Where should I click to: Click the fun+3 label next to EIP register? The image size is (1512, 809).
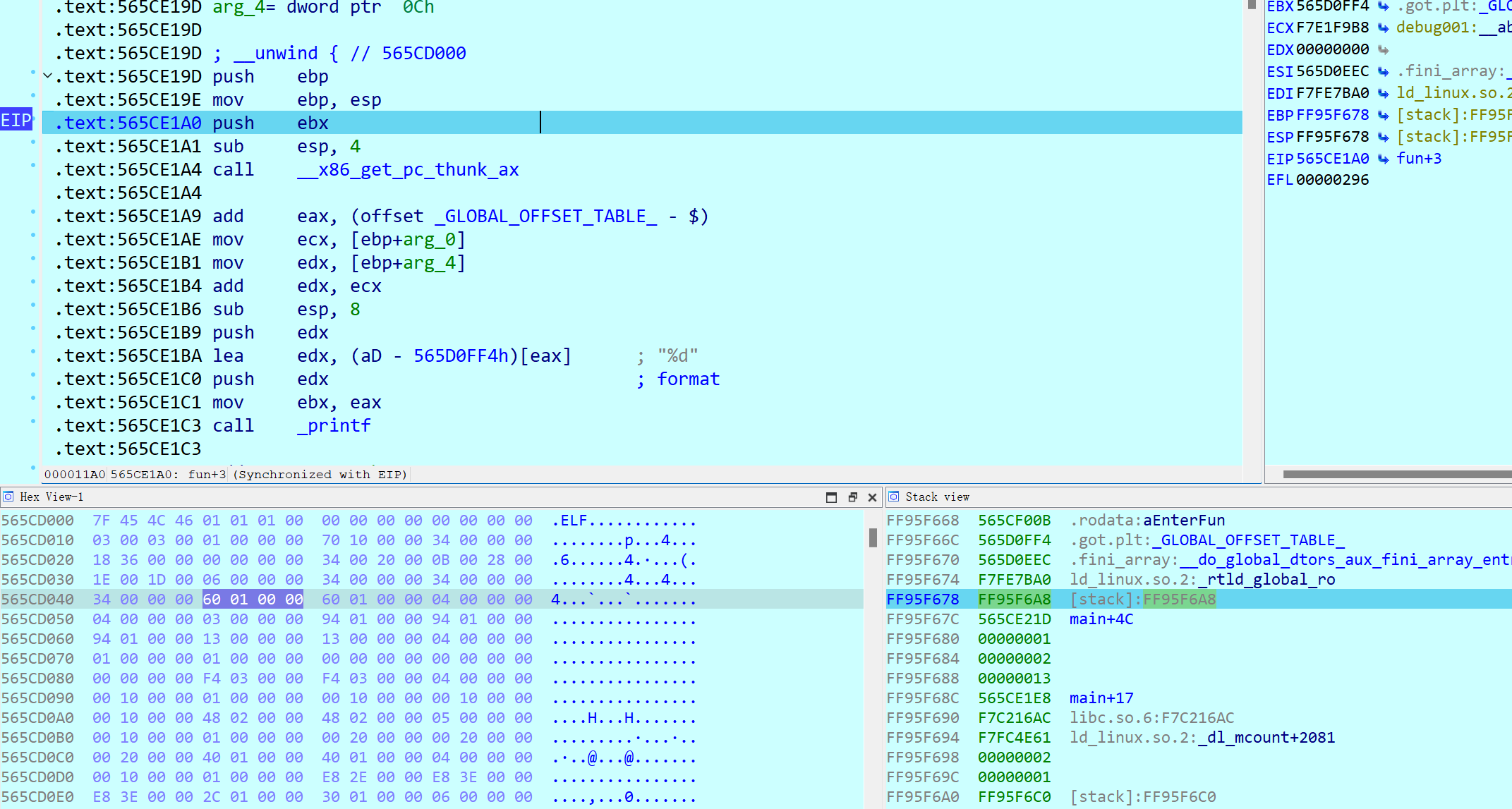(x=1419, y=159)
